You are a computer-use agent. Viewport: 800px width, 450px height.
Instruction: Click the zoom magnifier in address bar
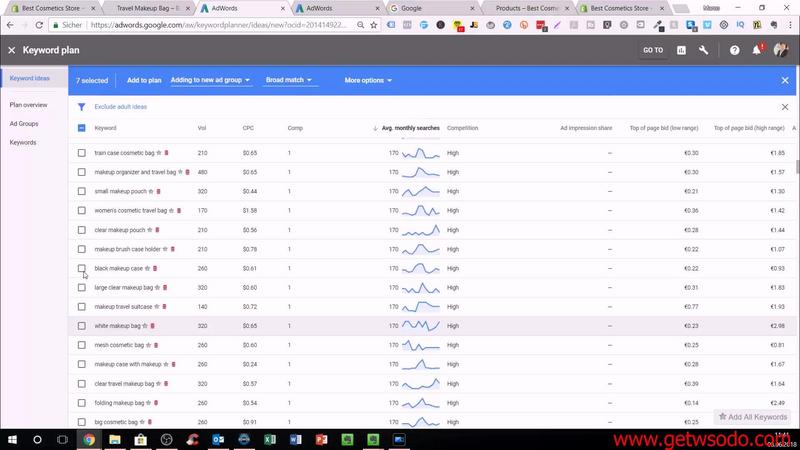click(x=360, y=24)
